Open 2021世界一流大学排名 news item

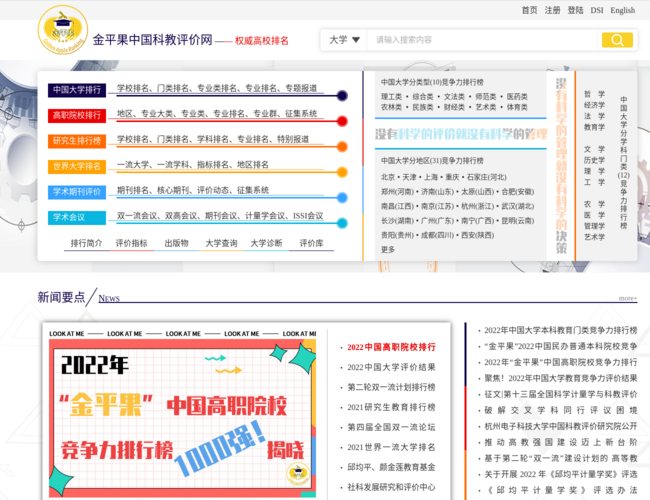[391, 447]
